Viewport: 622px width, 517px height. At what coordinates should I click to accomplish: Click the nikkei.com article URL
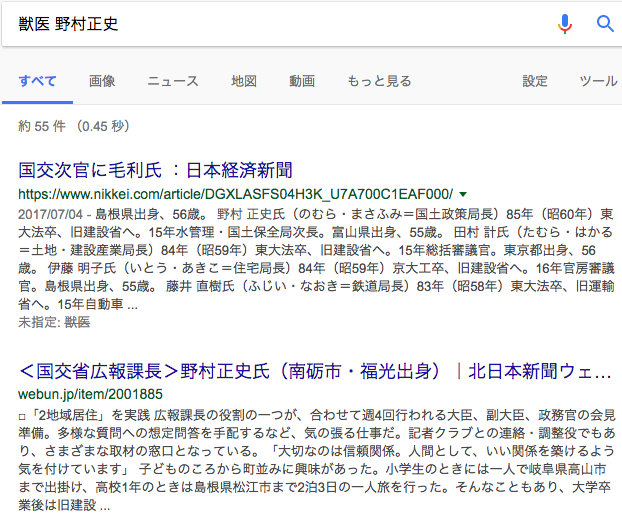(236, 194)
